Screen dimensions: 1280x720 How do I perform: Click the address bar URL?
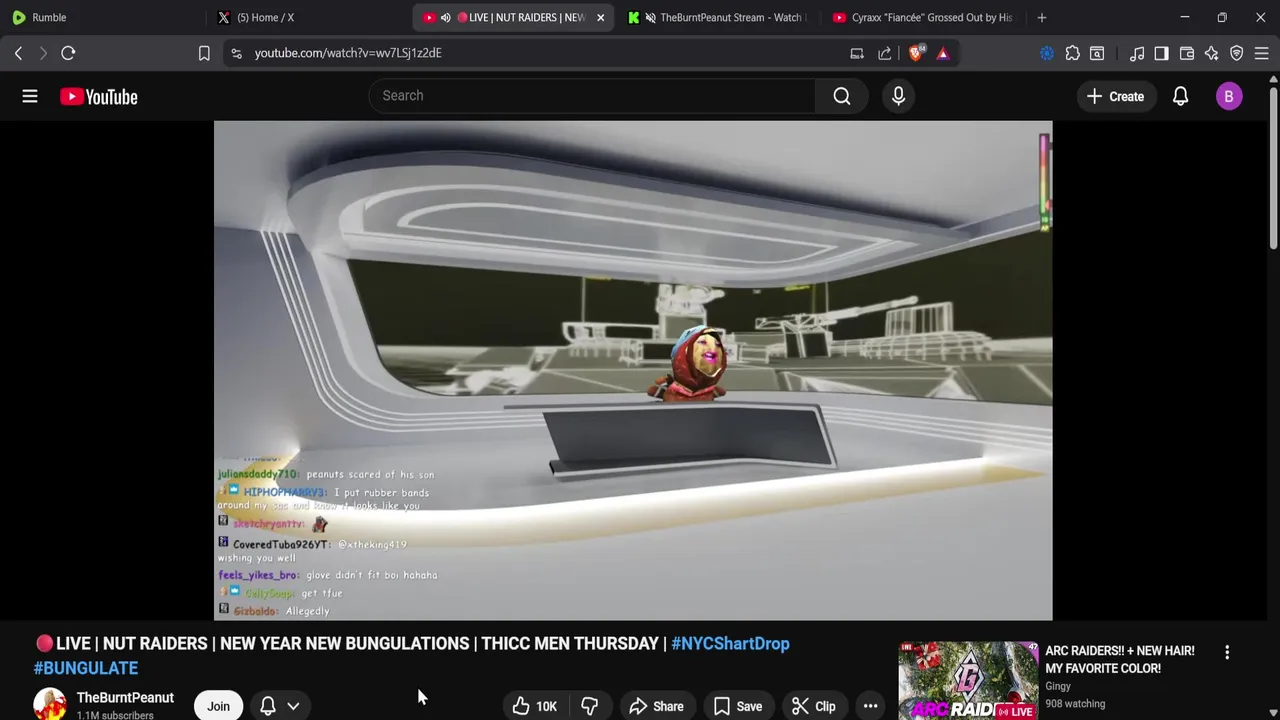(x=348, y=53)
